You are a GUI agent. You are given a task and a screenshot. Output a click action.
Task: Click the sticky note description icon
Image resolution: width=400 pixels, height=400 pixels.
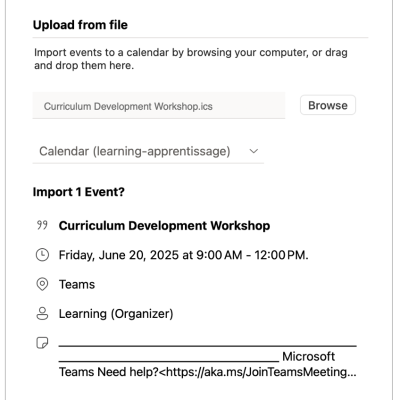point(42,343)
